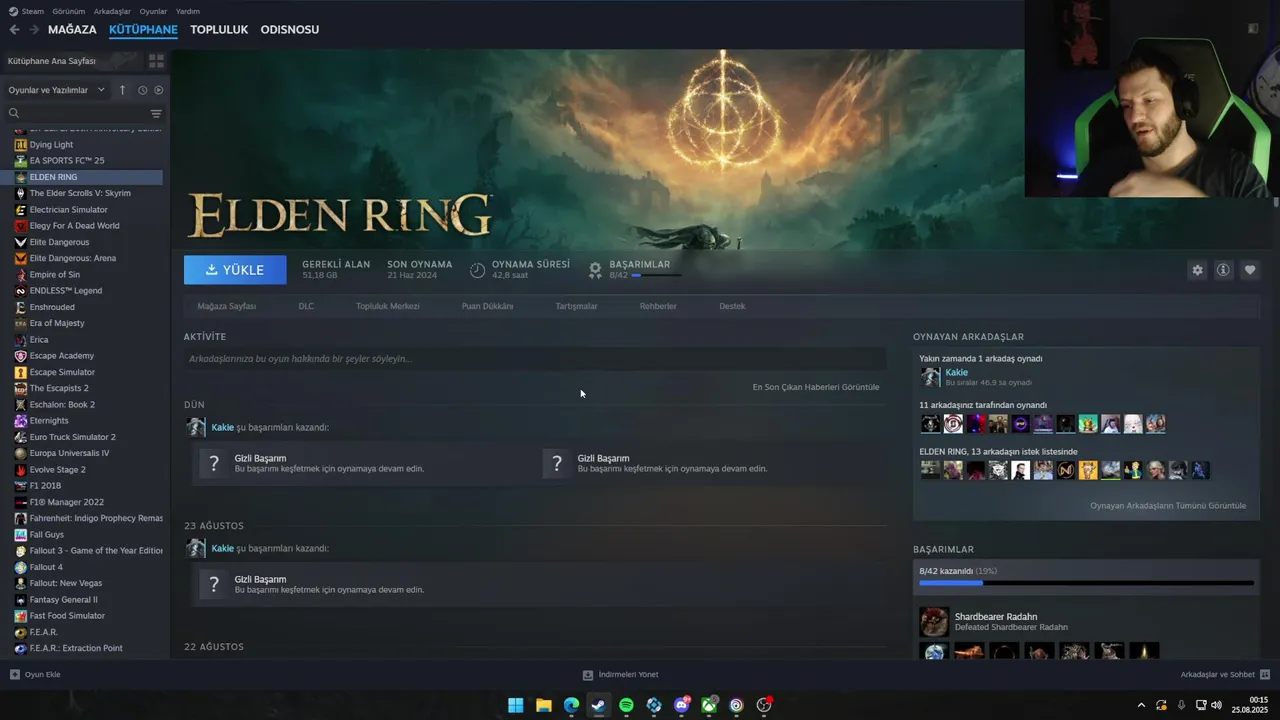This screenshot has height=720, width=1280.
Task: Open Xbox app from taskbar
Action: pyautogui.click(x=709, y=705)
